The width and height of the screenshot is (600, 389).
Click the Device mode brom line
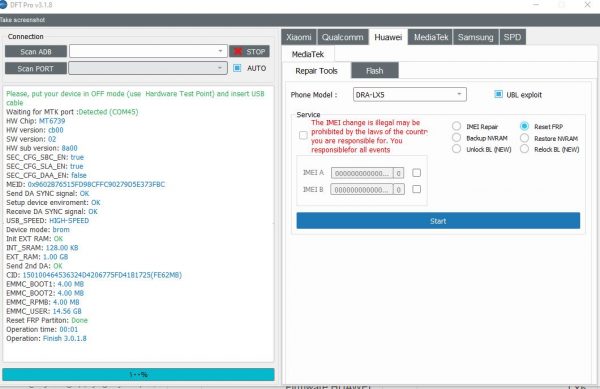coord(38,229)
